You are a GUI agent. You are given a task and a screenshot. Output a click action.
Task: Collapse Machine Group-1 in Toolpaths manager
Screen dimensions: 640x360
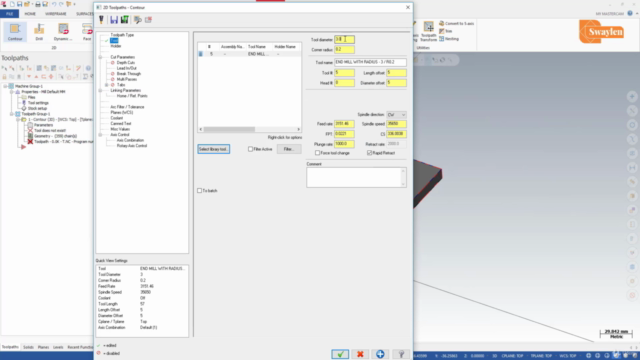(x=5, y=86)
